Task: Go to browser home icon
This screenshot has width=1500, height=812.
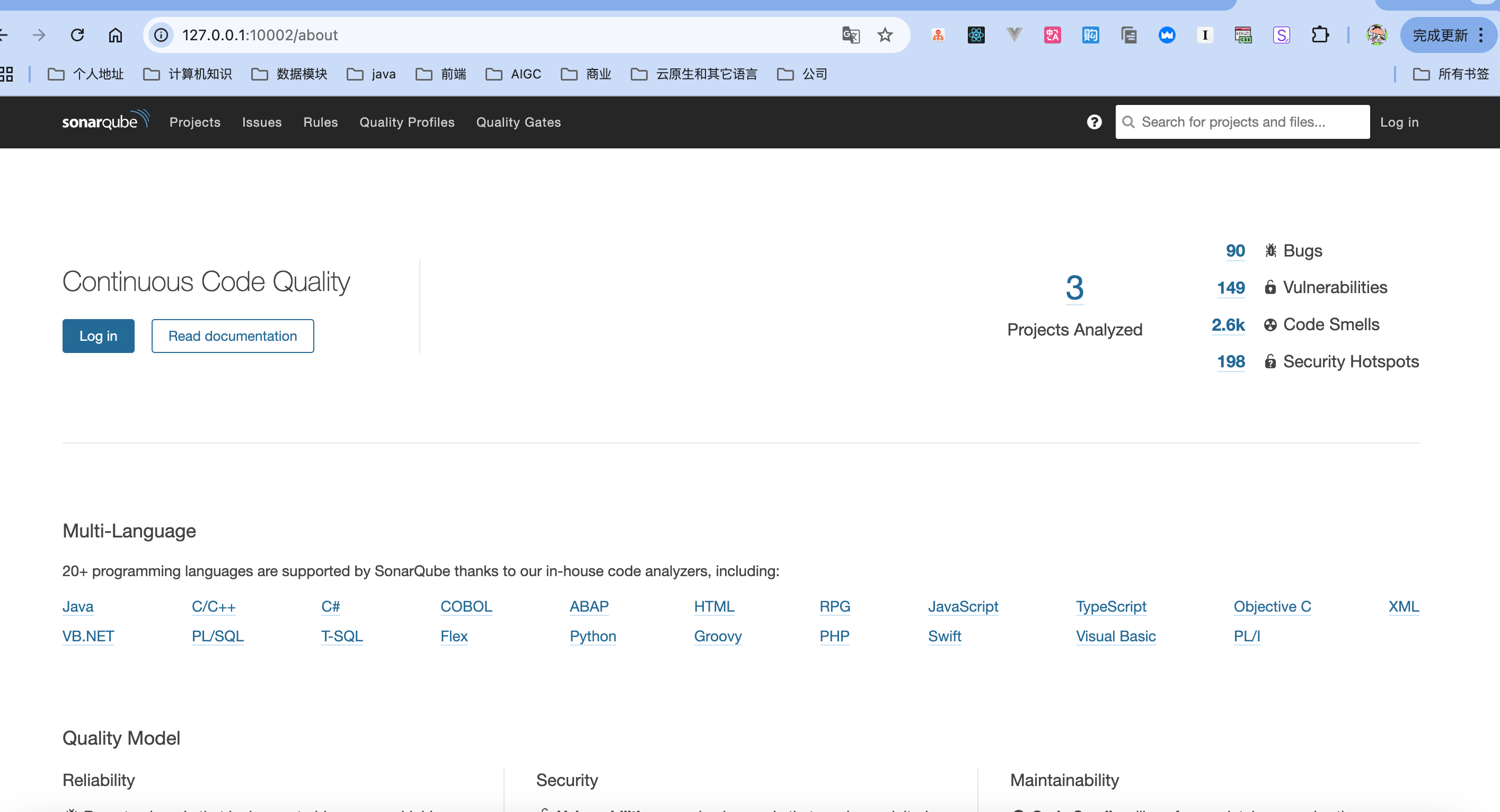Action: click(x=116, y=35)
